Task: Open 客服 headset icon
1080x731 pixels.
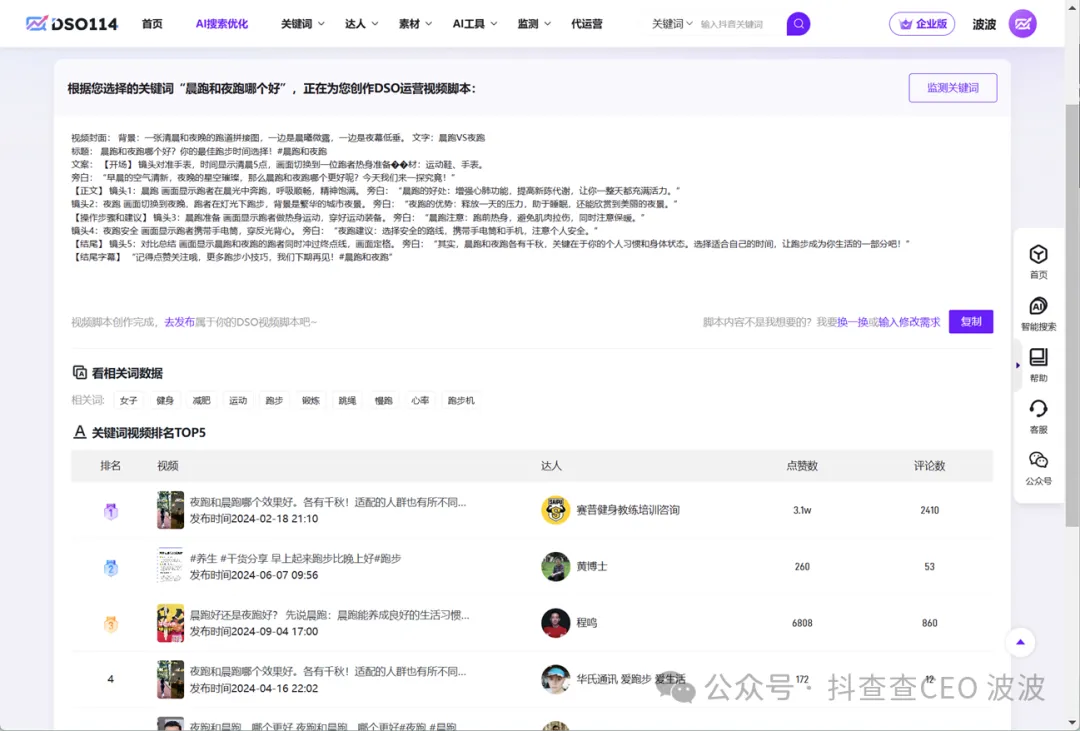Action: [1038, 409]
